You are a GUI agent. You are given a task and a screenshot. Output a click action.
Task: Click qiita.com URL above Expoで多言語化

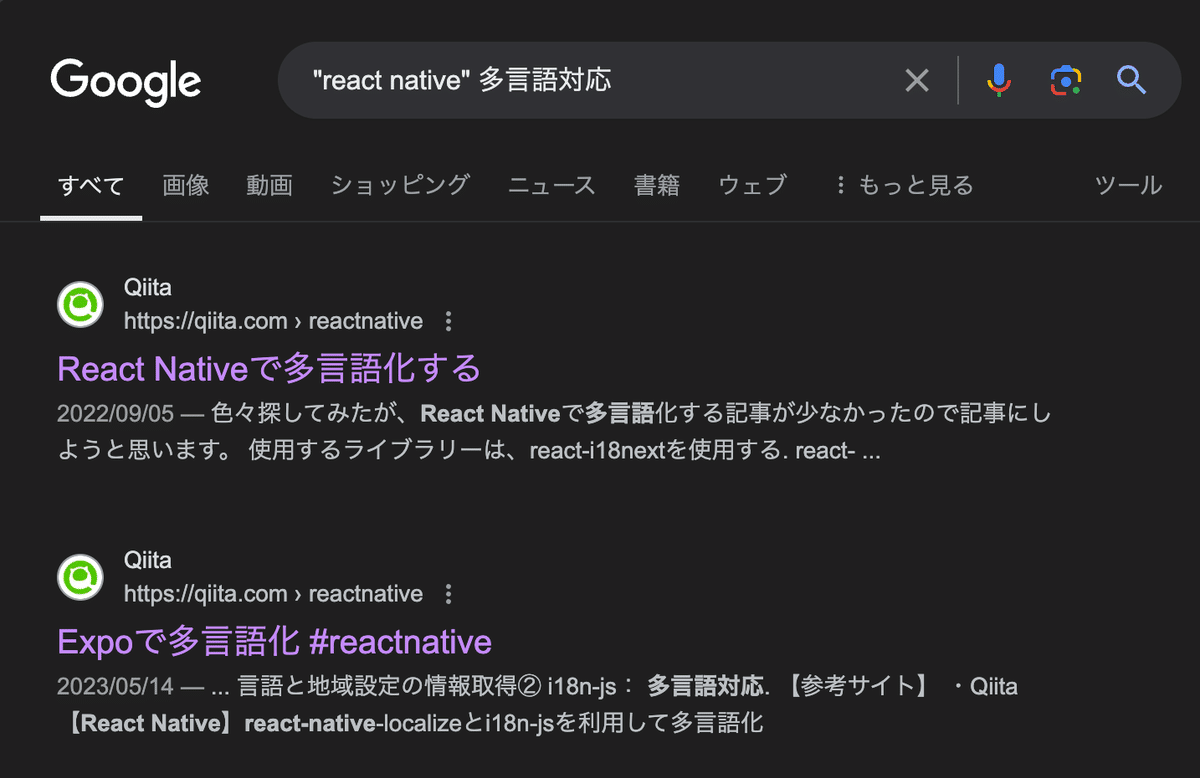click(273, 594)
